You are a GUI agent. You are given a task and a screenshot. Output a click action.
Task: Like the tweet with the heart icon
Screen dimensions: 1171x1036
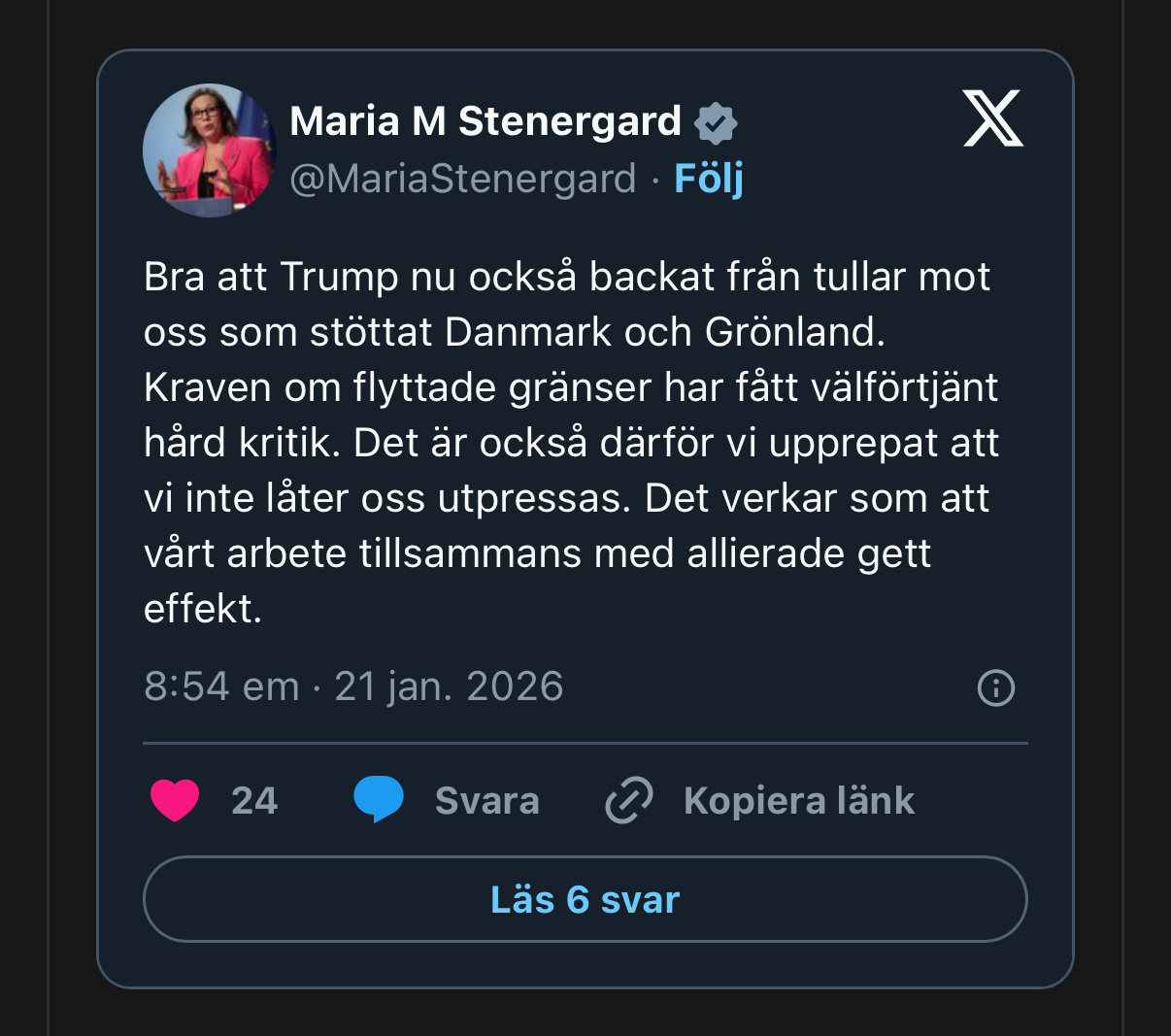click(x=175, y=800)
